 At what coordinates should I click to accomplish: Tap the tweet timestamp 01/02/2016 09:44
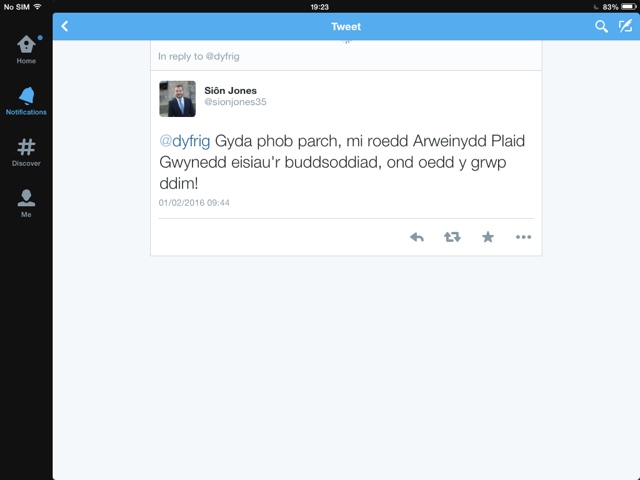pos(194,203)
